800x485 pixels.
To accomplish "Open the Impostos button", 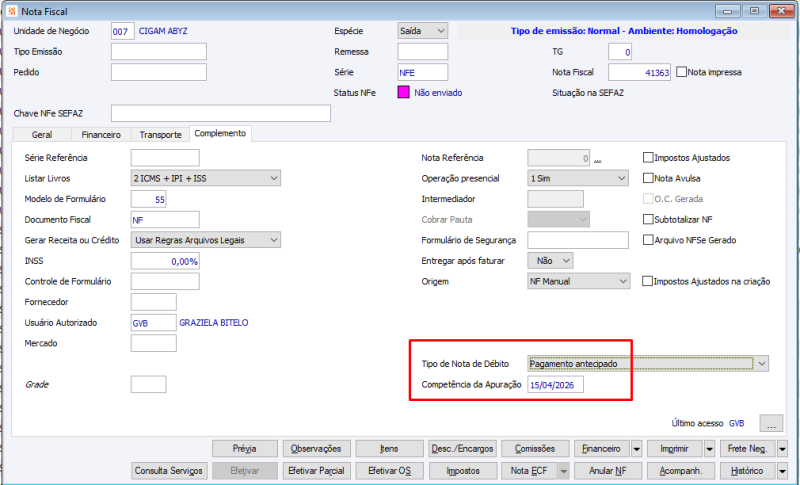I will pyautogui.click(x=462, y=471).
